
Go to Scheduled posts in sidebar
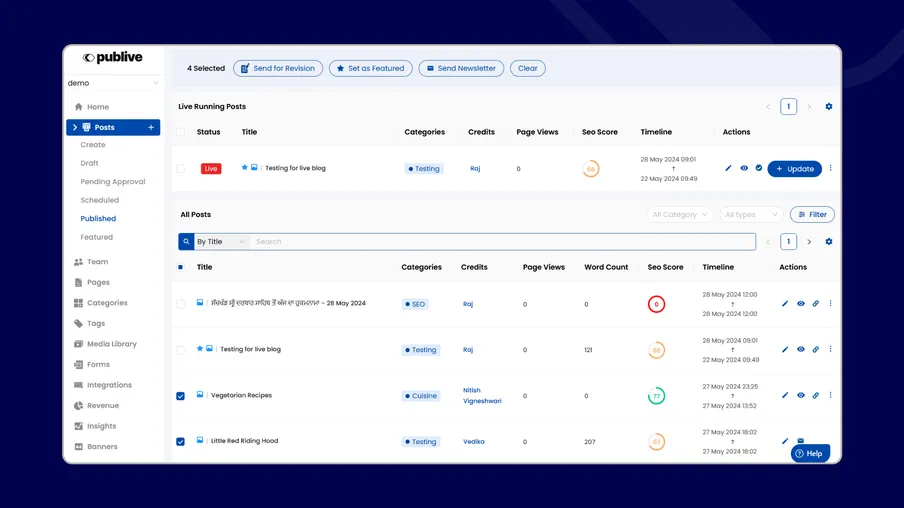click(100, 200)
